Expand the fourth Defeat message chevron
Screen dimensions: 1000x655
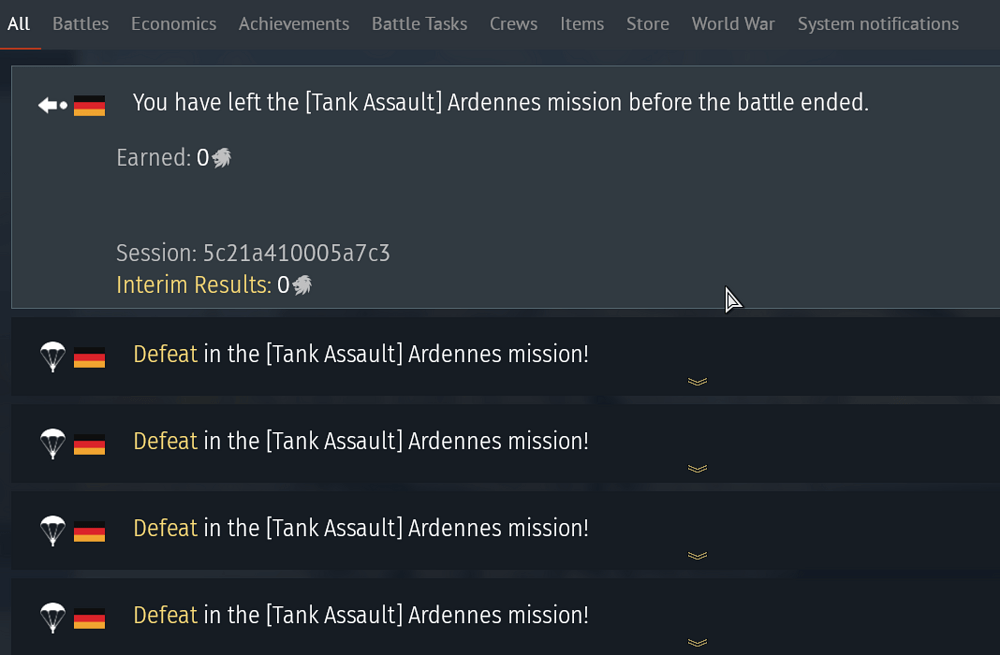[x=697, y=642]
